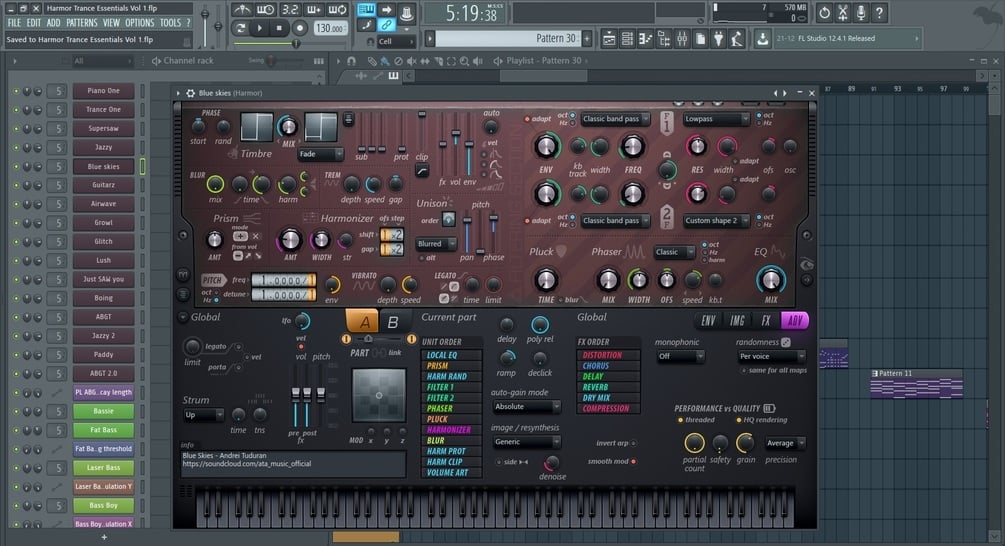
Task: Select the Playlist delete tool
Action: coord(398,61)
